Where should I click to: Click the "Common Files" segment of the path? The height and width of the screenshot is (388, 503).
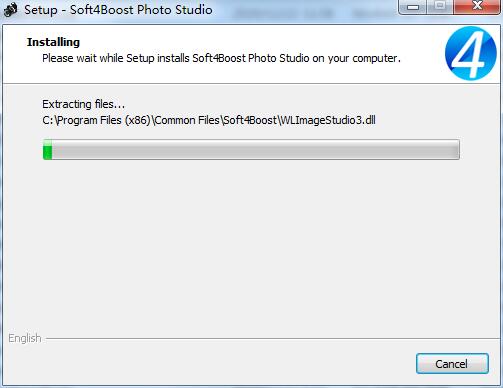click(x=187, y=120)
